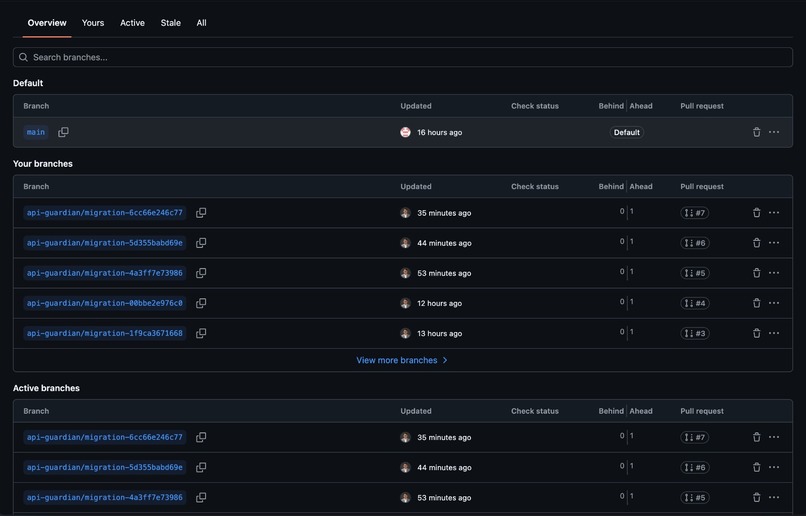Copy migration-5d355babd69e name under Active branches
Image resolution: width=806 pixels, height=516 pixels.
201,467
